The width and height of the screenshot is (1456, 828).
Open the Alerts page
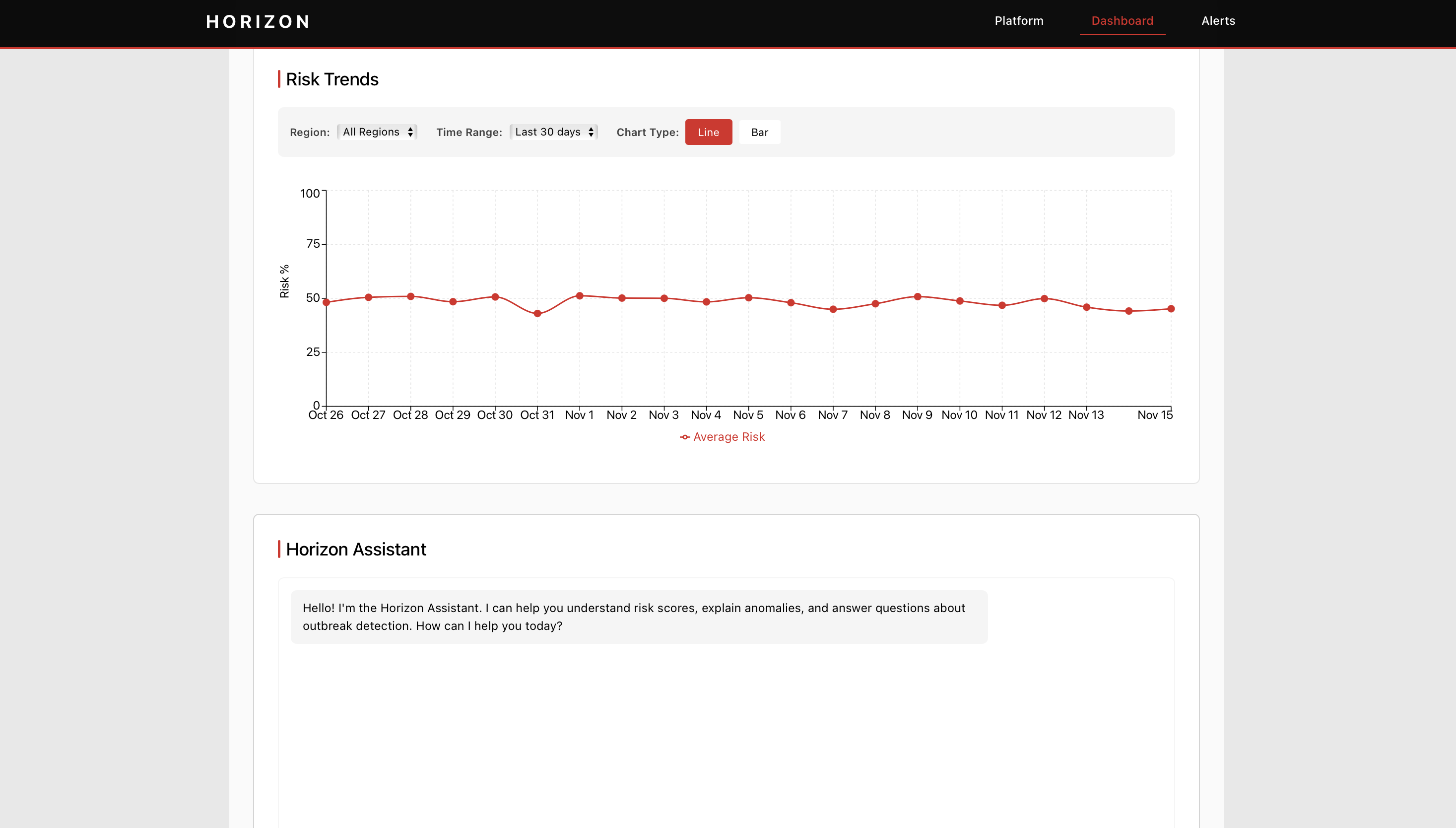pyautogui.click(x=1218, y=21)
